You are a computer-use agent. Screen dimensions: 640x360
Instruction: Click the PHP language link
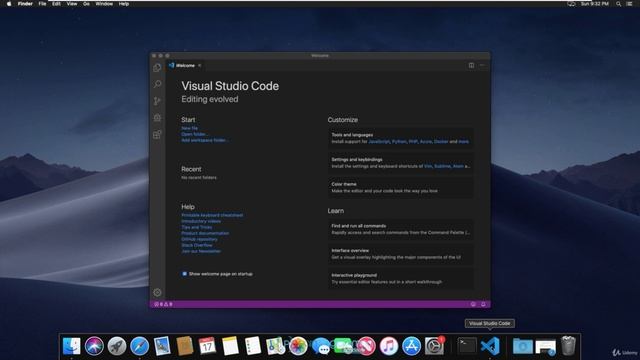point(413,142)
